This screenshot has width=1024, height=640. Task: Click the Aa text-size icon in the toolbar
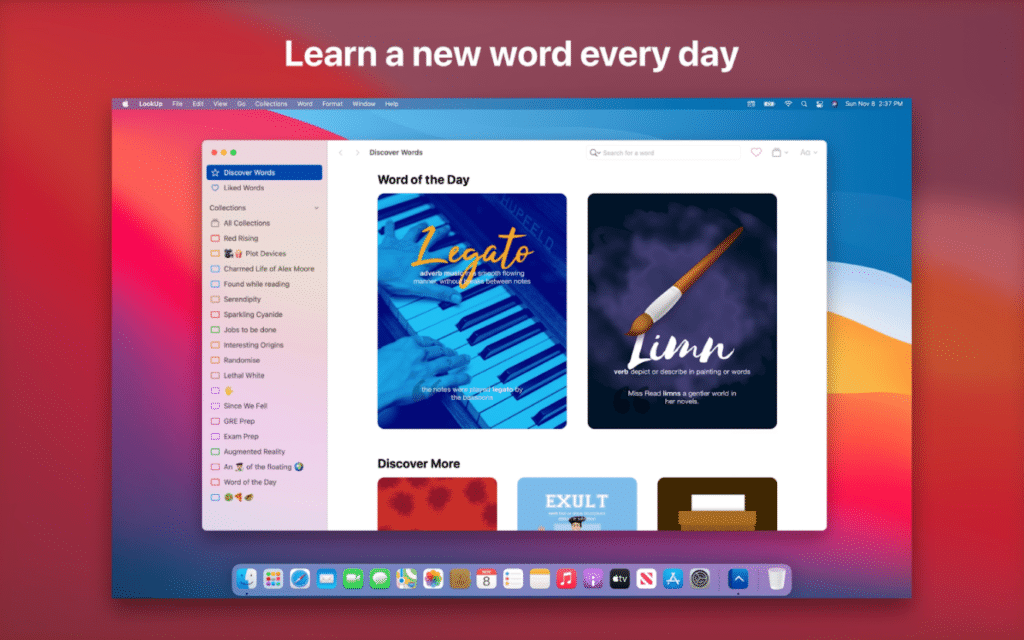pyautogui.click(x=806, y=152)
